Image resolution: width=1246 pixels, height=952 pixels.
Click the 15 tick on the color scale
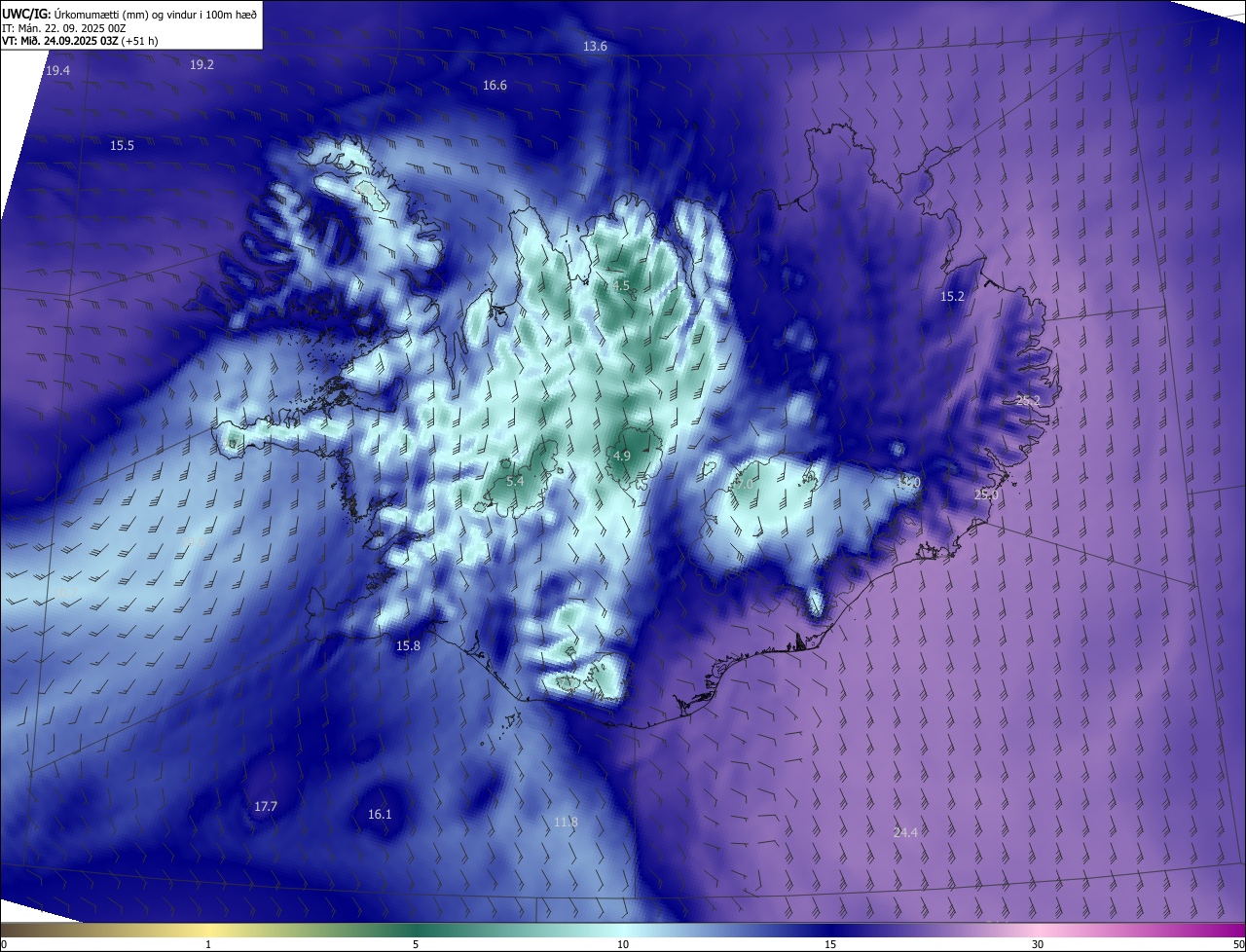tap(830, 944)
